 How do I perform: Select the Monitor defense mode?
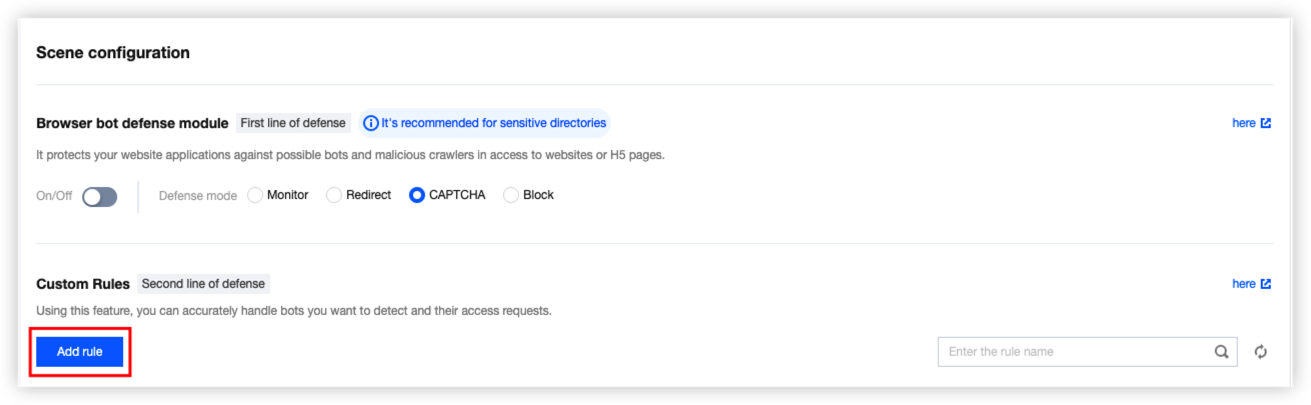coord(255,195)
